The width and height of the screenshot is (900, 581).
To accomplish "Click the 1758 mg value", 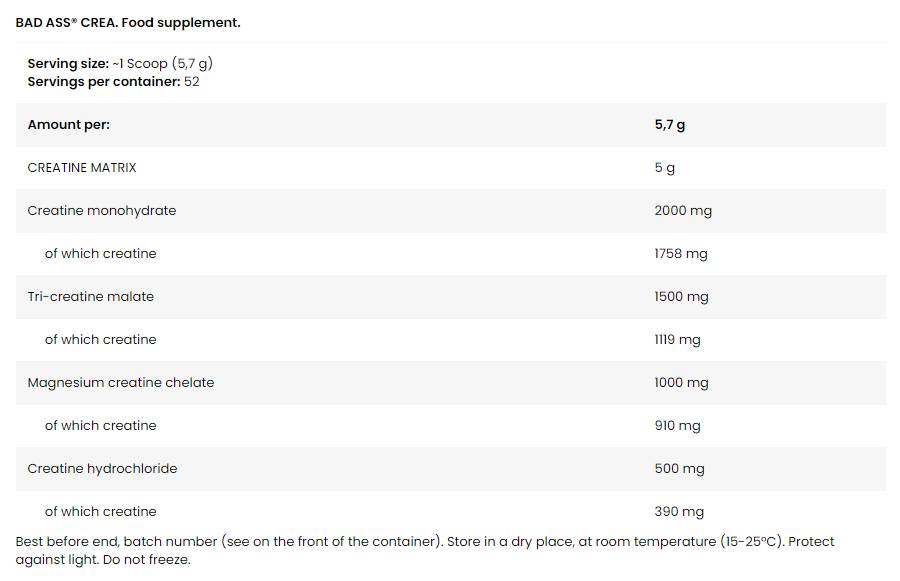I will [680, 254].
